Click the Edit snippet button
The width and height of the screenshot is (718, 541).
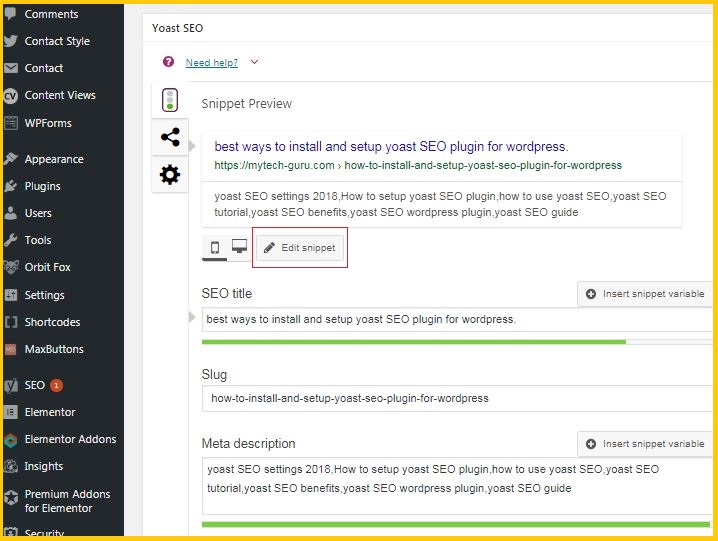pos(300,248)
